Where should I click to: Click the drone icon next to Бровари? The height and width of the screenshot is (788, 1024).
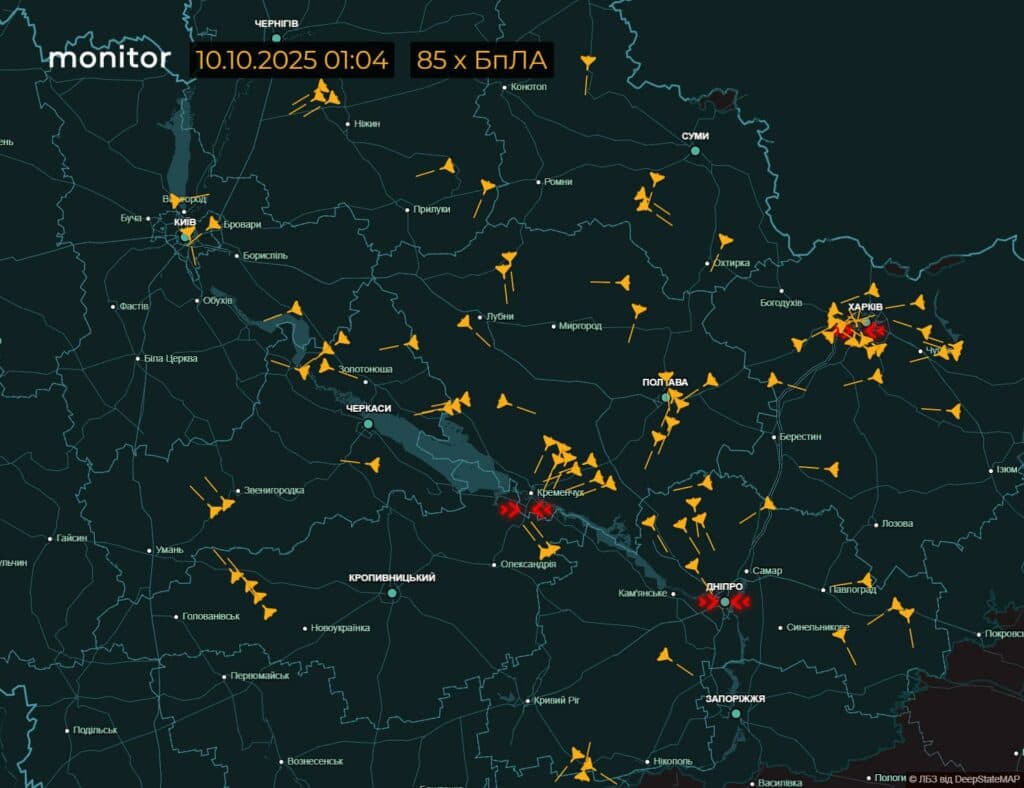pos(213,224)
